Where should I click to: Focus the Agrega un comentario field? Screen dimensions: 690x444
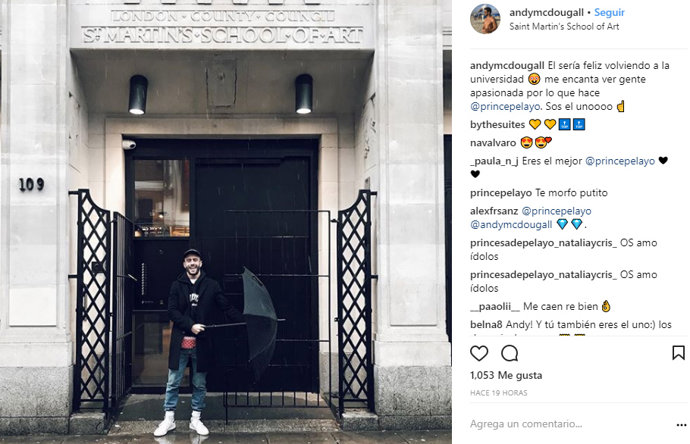click(x=570, y=424)
